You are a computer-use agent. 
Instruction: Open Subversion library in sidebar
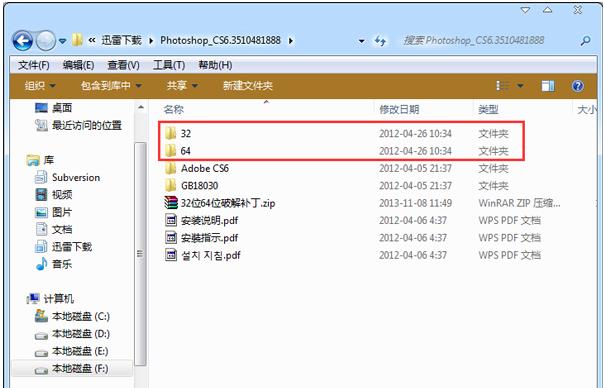(x=76, y=177)
